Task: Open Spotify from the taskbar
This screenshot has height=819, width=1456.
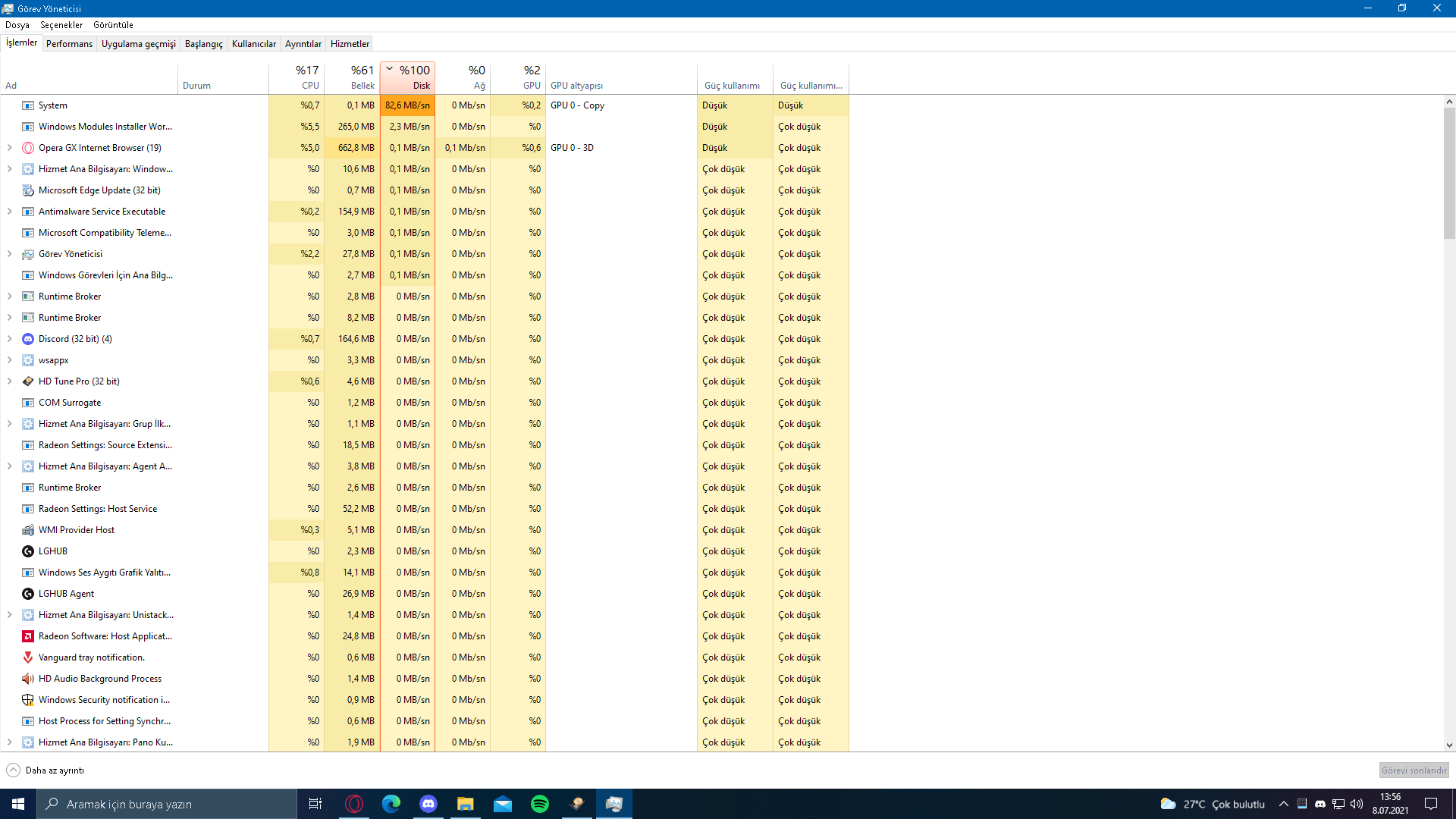Action: click(x=540, y=804)
